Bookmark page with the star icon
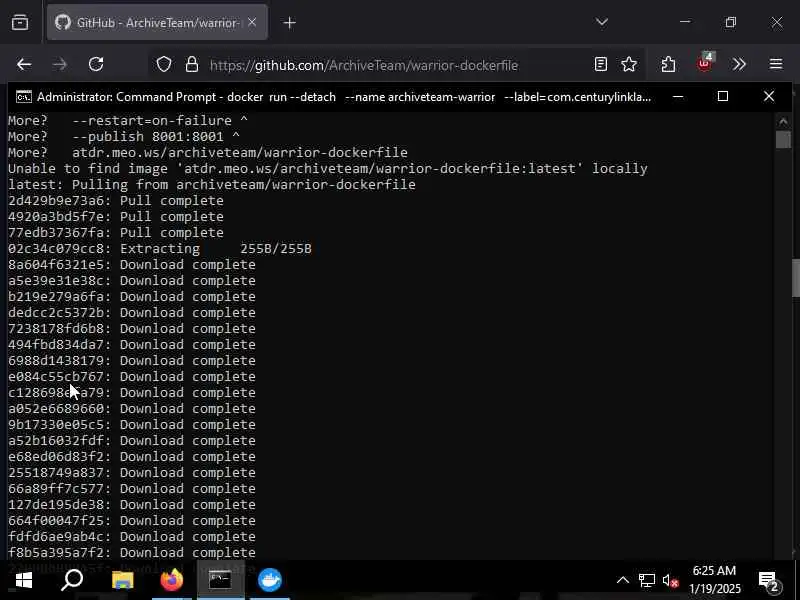Screen dimensions: 800x600 pos(629,64)
